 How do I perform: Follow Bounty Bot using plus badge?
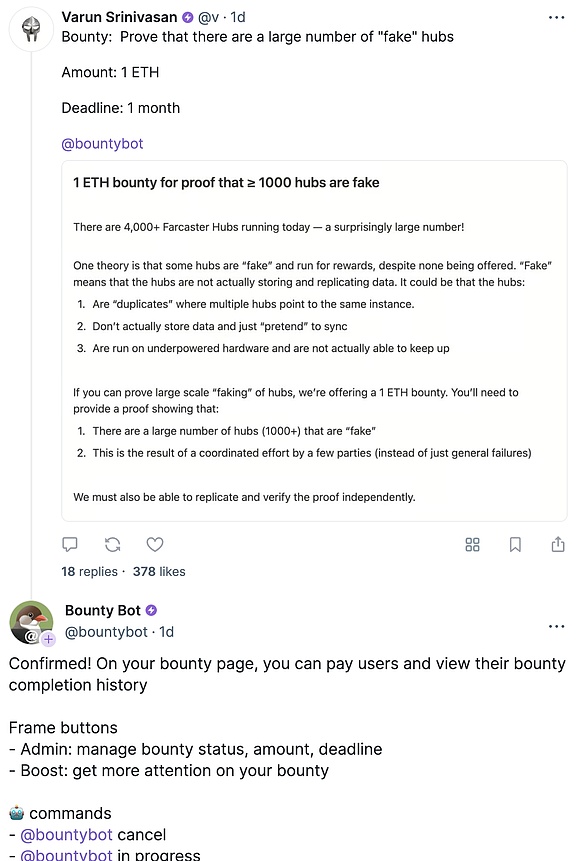pyautogui.click(x=48, y=639)
